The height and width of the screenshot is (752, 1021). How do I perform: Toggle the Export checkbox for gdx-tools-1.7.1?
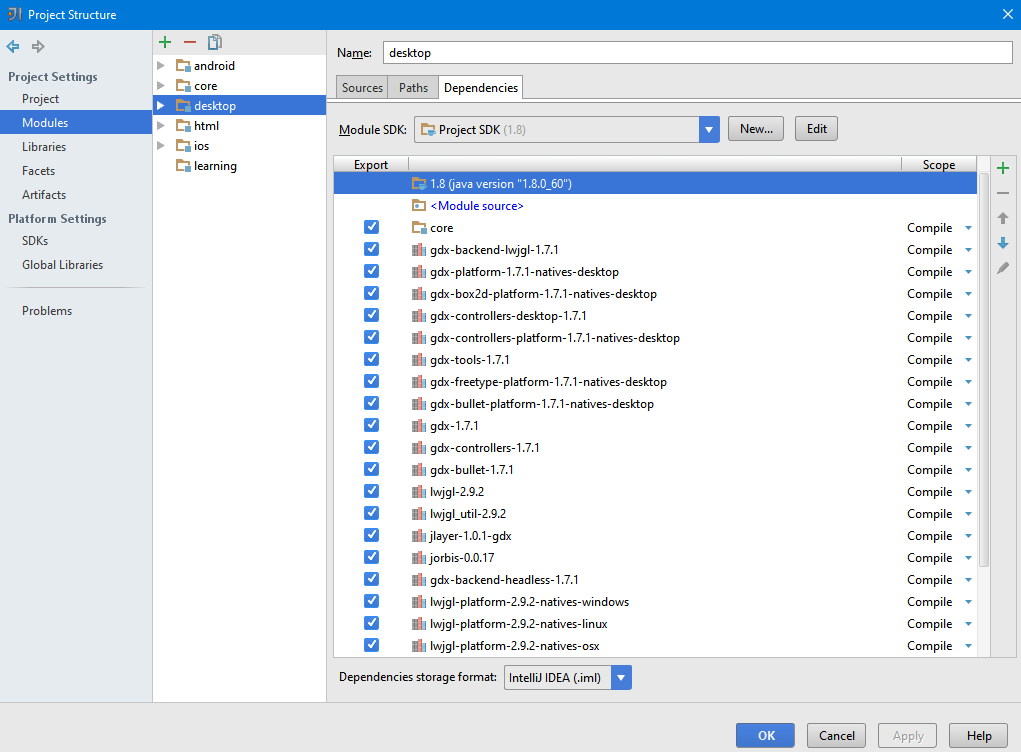(371, 359)
